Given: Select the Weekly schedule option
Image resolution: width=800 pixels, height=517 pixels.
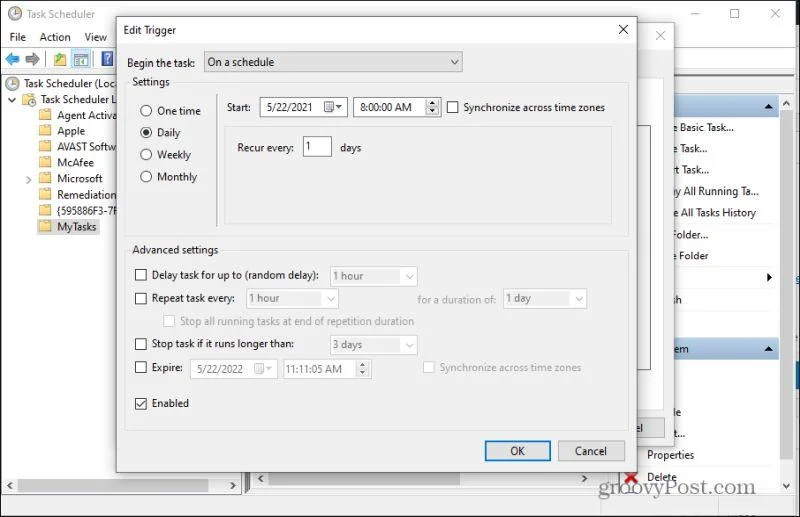Looking at the screenshot, I should (146, 155).
